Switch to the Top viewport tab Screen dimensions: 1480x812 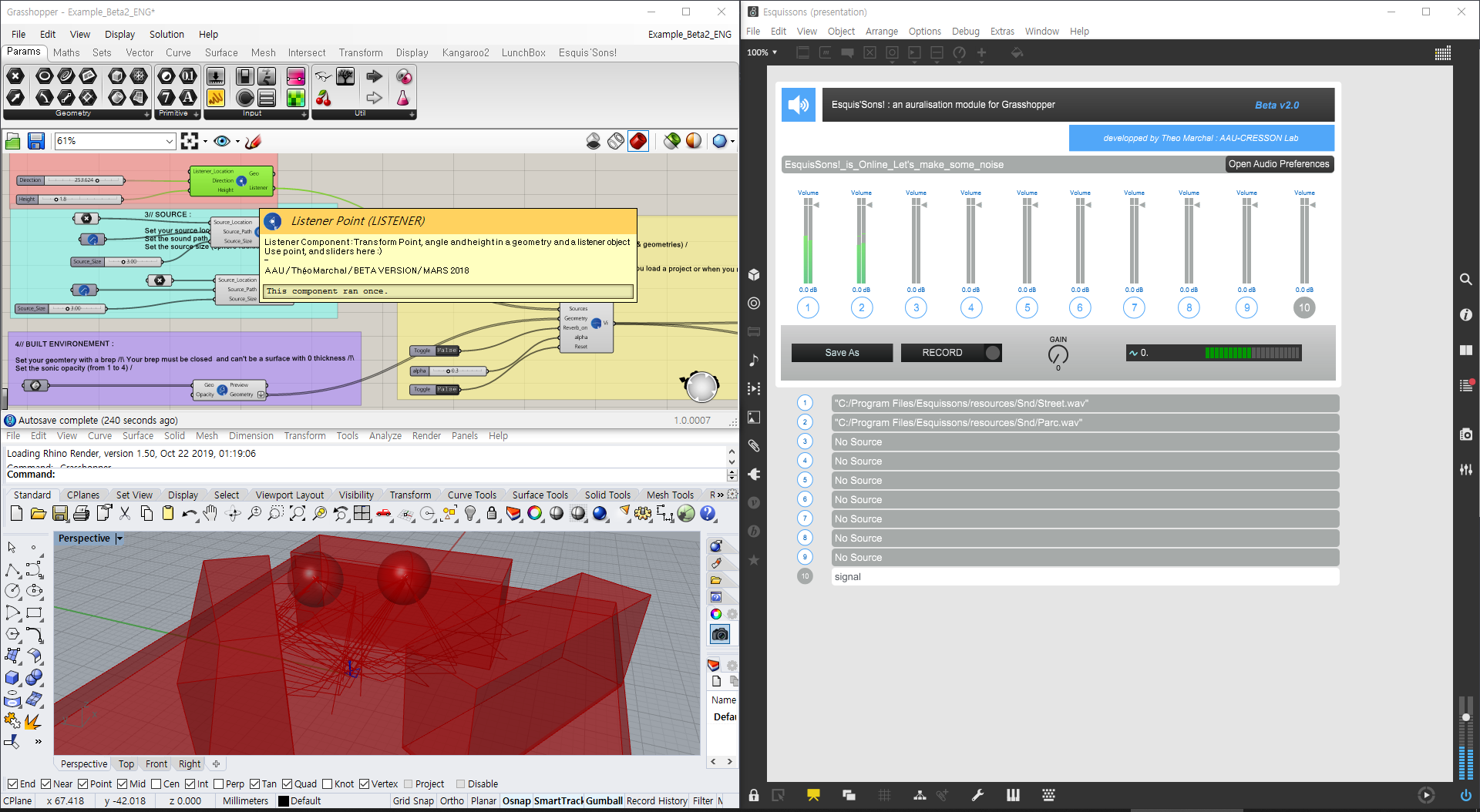point(126,763)
